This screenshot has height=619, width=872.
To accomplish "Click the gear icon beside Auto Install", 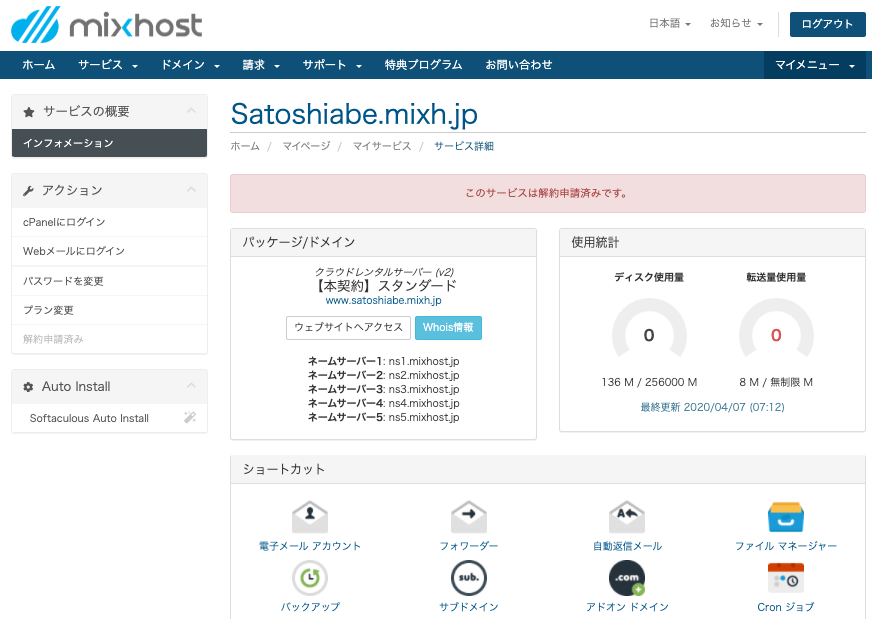I will [x=28, y=387].
